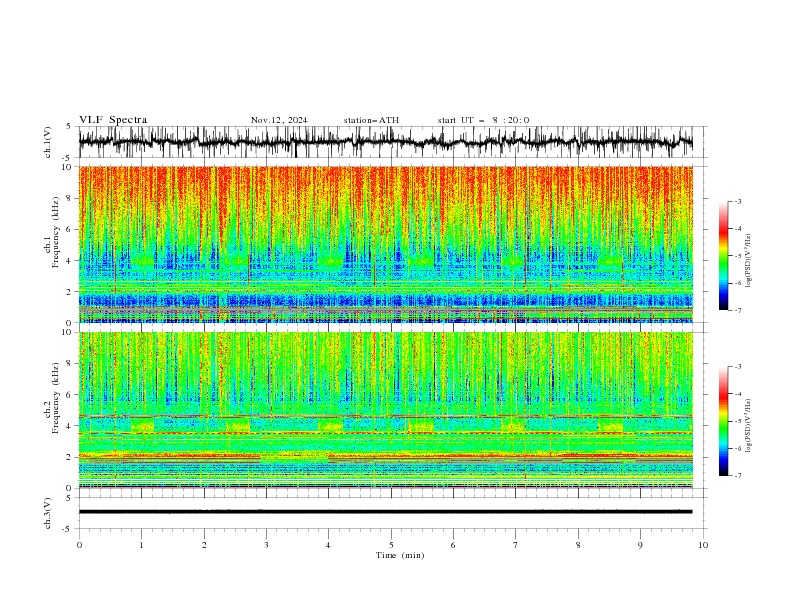This screenshot has height=612, width=792.
Task: Click the ch.1 voltage waveform trace
Action: click(x=386, y=142)
